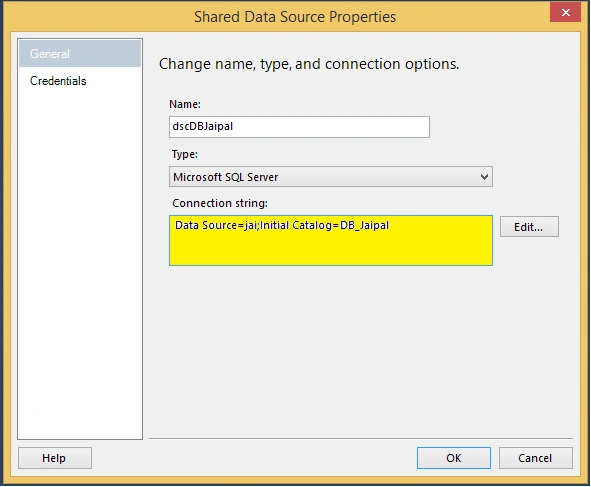This screenshot has height=487, width=591.
Task: Click the dscDBJaipal text in Name field
Action: click(x=202, y=126)
